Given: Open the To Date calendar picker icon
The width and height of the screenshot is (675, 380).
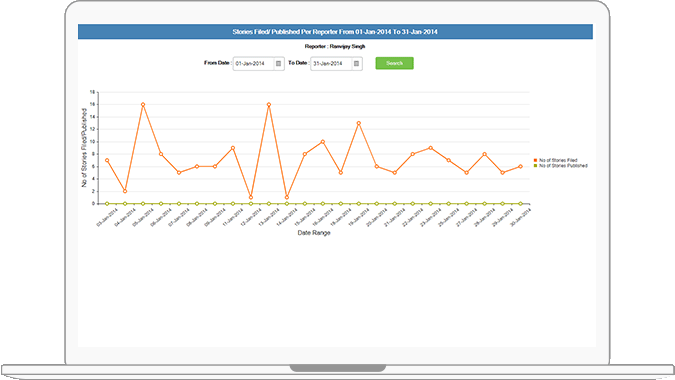Looking at the screenshot, I should coord(356,64).
